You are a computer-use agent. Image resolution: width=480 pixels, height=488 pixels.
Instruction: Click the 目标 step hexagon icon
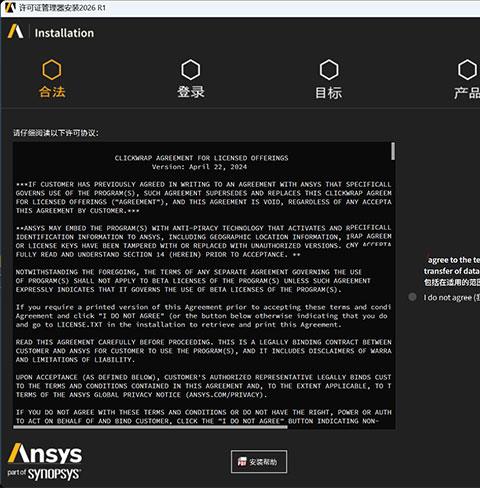pos(329,70)
